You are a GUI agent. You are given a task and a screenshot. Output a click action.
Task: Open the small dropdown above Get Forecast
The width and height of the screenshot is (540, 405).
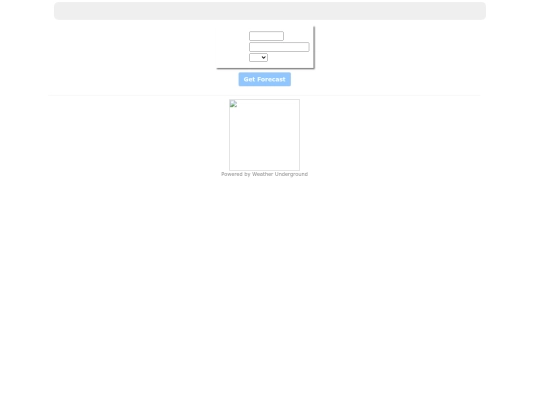coord(258,58)
